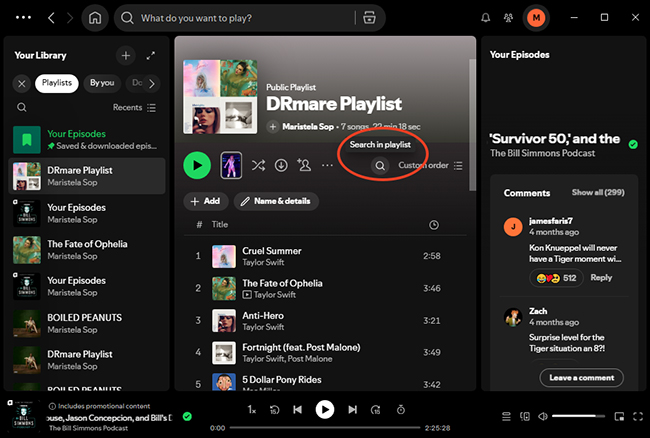Click the DRmare Playlist cover art
Viewport: 650px width, 438px height.
point(220,97)
